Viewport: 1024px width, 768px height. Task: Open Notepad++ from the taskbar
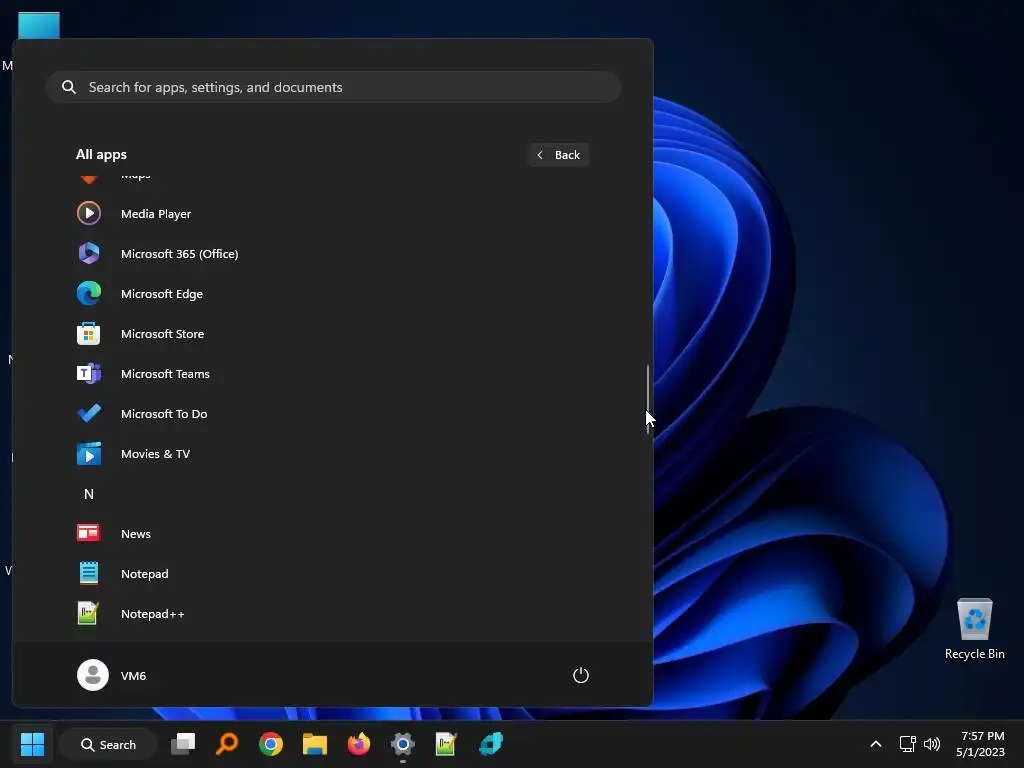[x=446, y=744]
